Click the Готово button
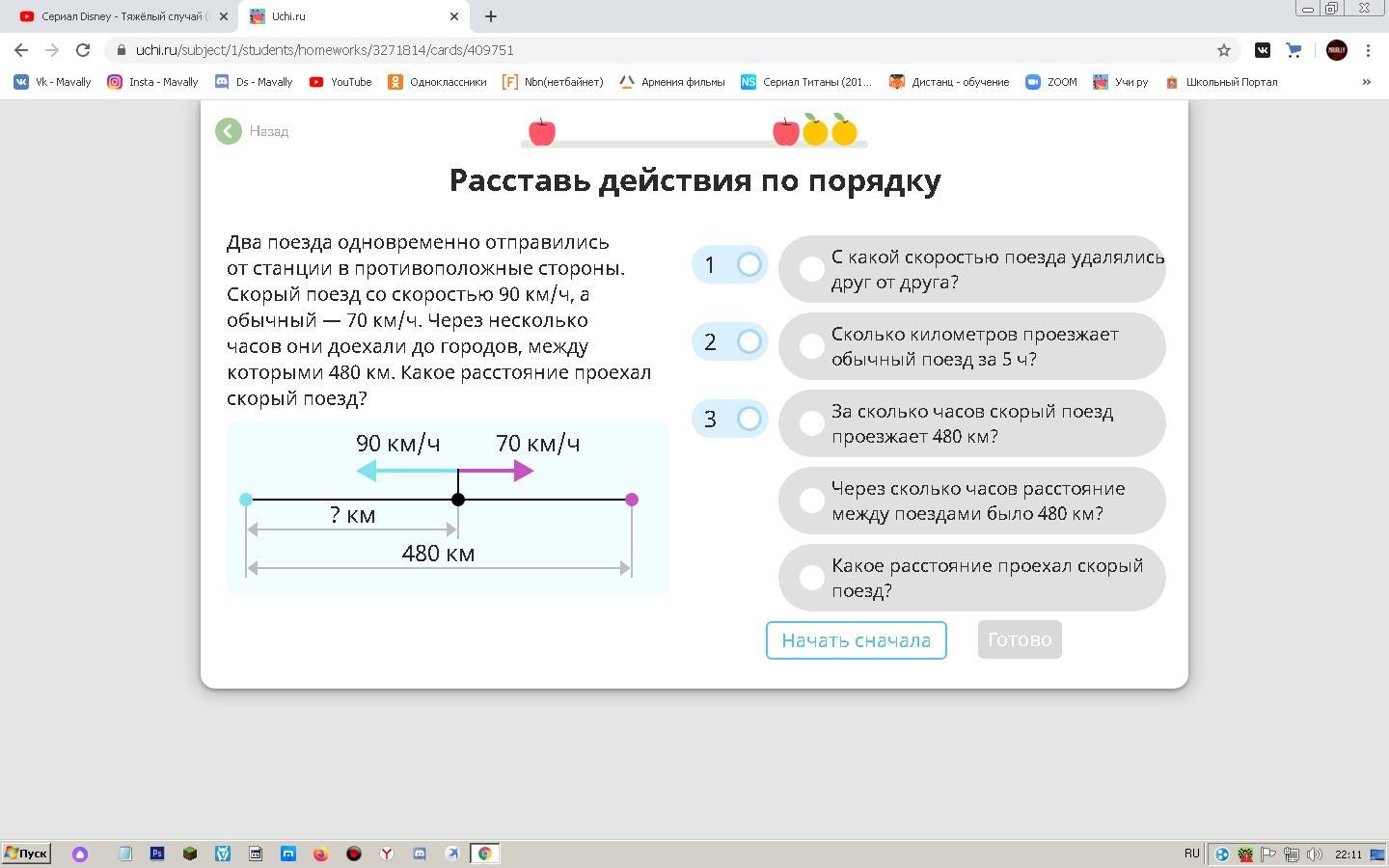Viewport: 1389px width, 868px height. [x=1020, y=639]
